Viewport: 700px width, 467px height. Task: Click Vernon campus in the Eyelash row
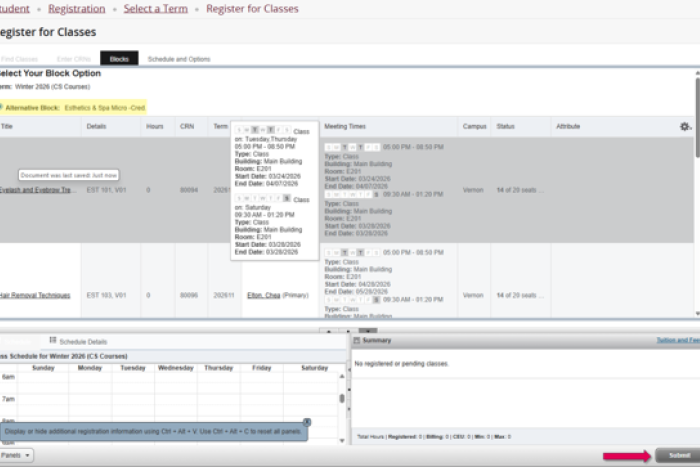(473, 190)
